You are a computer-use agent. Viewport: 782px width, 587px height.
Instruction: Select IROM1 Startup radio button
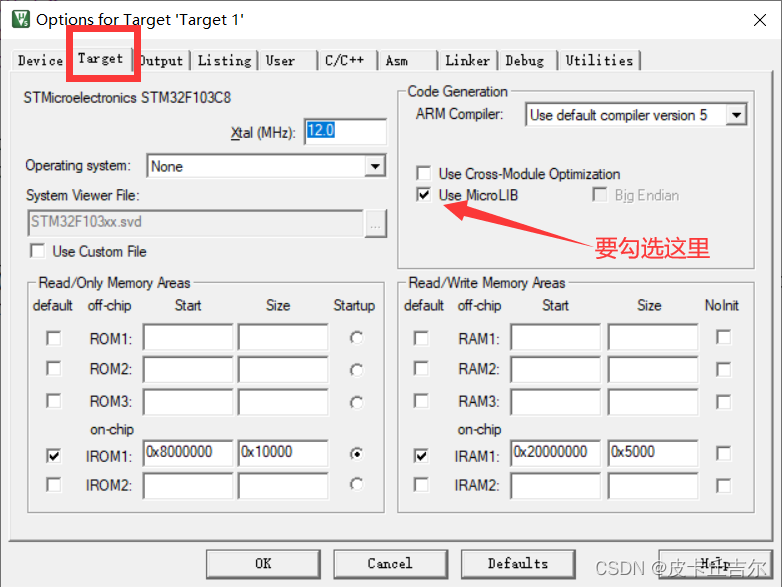click(356, 454)
